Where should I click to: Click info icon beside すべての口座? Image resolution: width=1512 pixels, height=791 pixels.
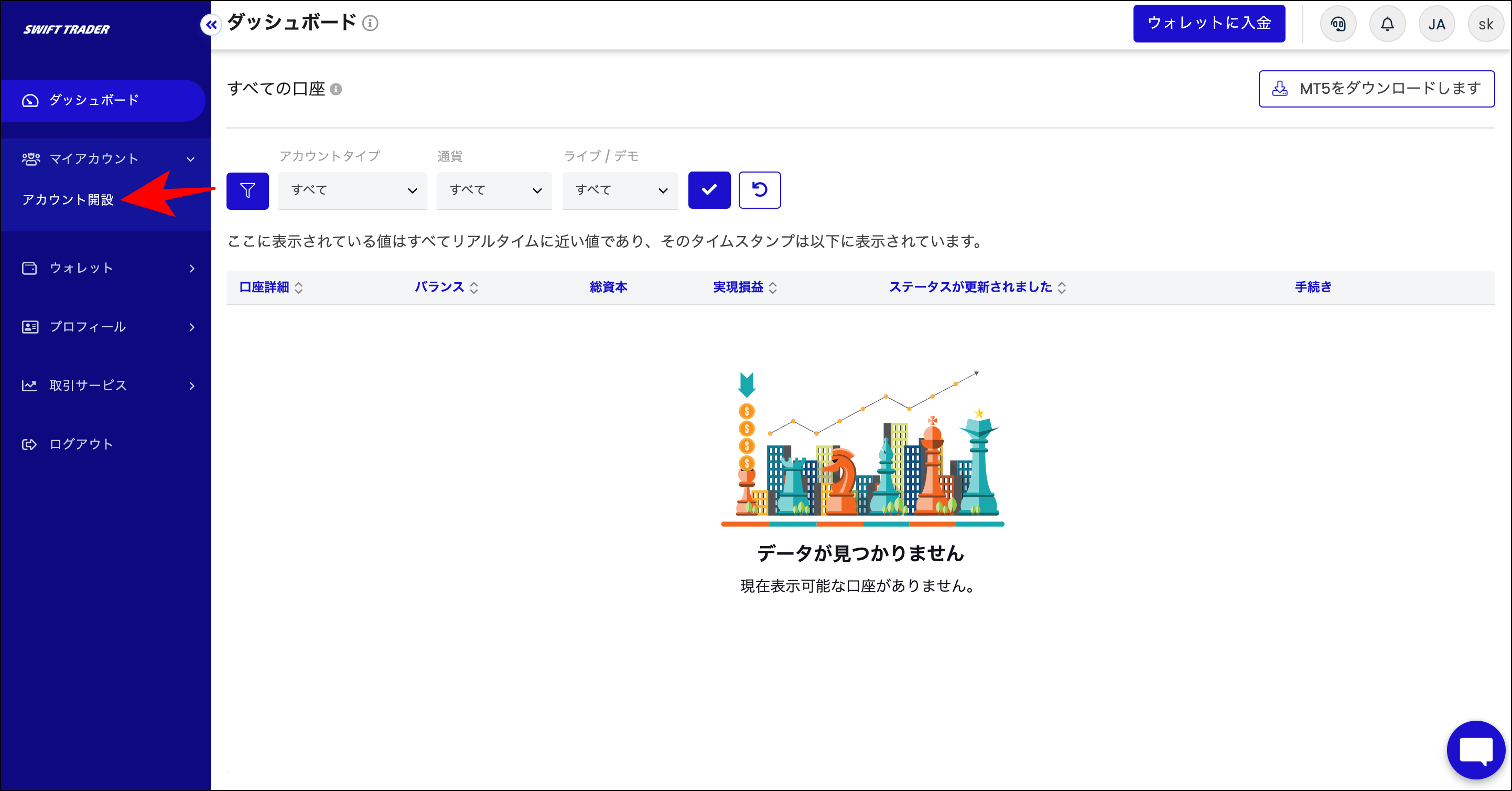point(336,89)
